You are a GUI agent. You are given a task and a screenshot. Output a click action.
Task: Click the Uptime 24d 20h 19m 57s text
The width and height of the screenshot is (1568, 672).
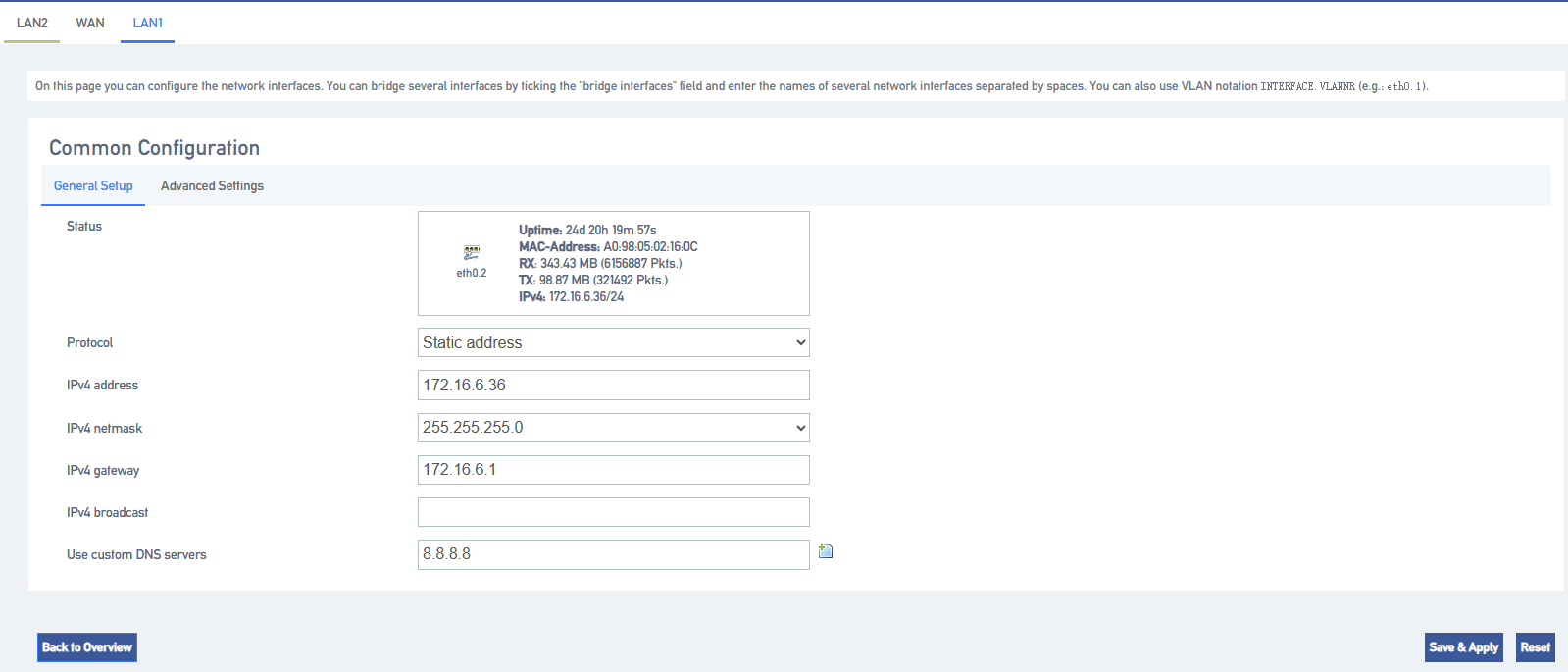[587, 230]
